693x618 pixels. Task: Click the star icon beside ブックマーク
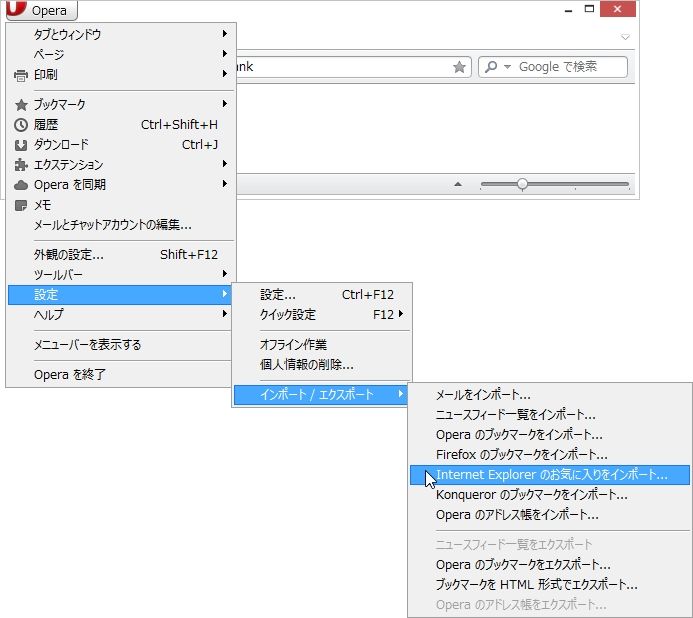pyautogui.click(x=21, y=105)
